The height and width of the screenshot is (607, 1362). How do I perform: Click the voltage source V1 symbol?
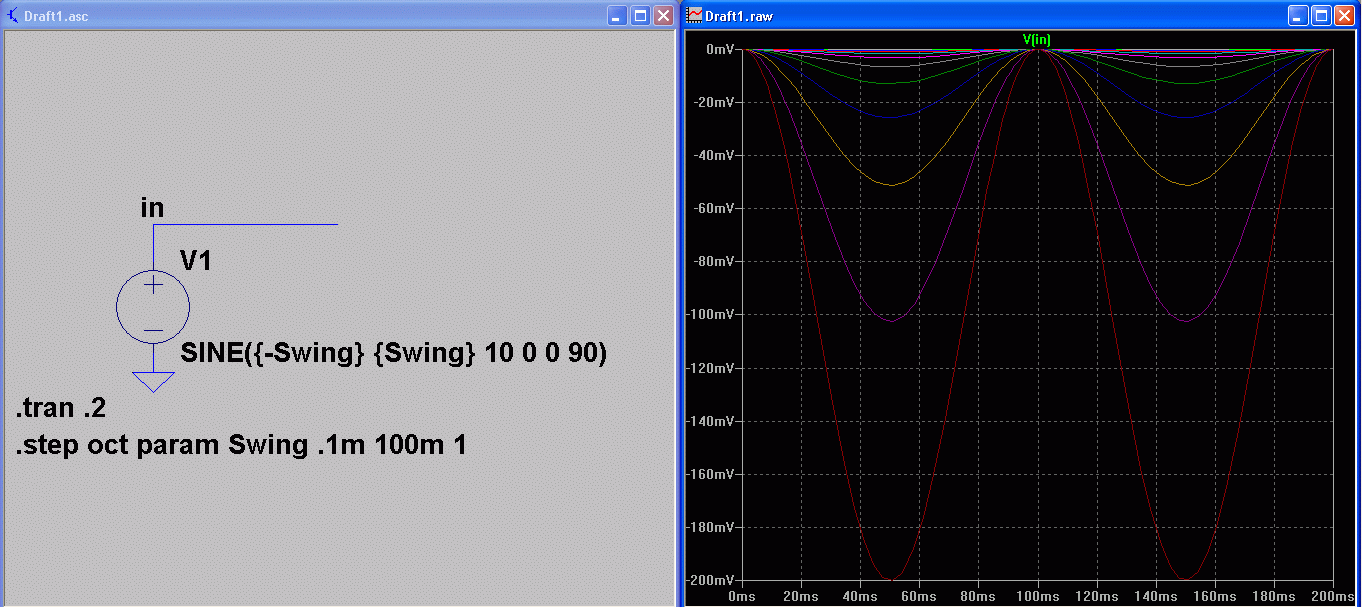[x=153, y=307]
